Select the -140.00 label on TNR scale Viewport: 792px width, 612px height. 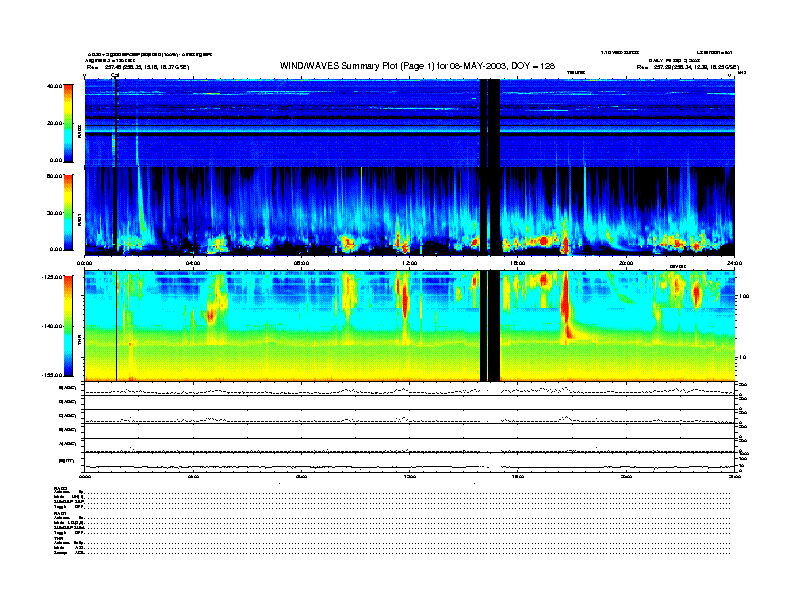pos(52,326)
